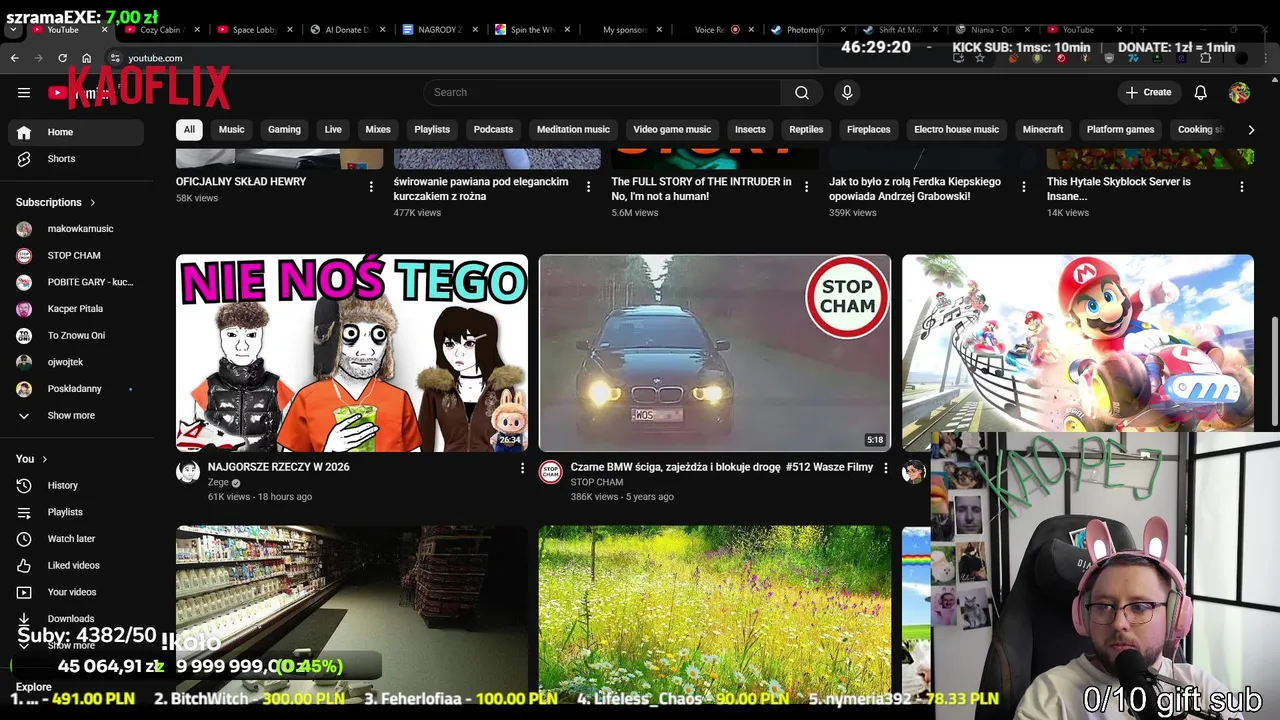Expand the Subscriptions section chevron

point(93,202)
